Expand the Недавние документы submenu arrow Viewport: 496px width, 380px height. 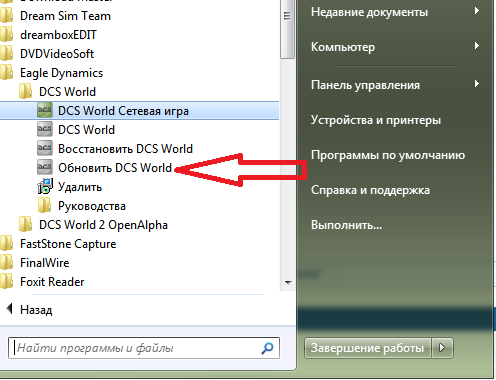point(477,11)
